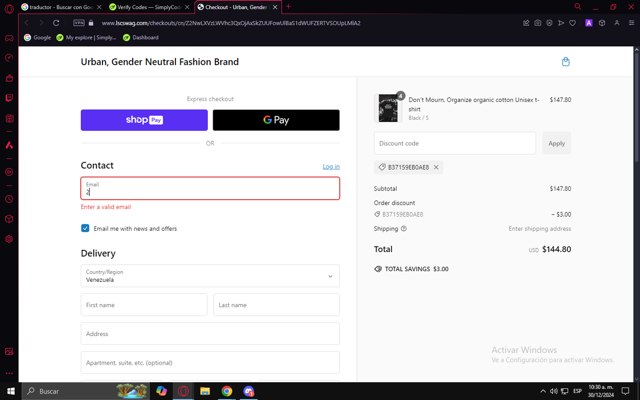The width and height of the screenshot is (640, 400).
Task: Open Google Chrome from the taskbar
Action: tap(227, 391)
